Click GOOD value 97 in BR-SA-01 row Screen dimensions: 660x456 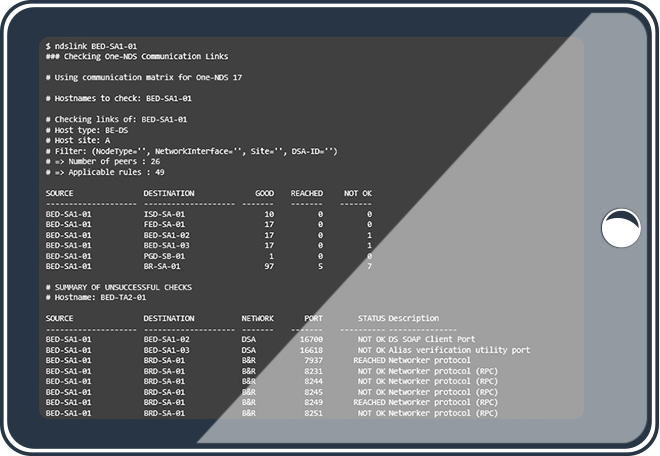(x=269, y=267)
